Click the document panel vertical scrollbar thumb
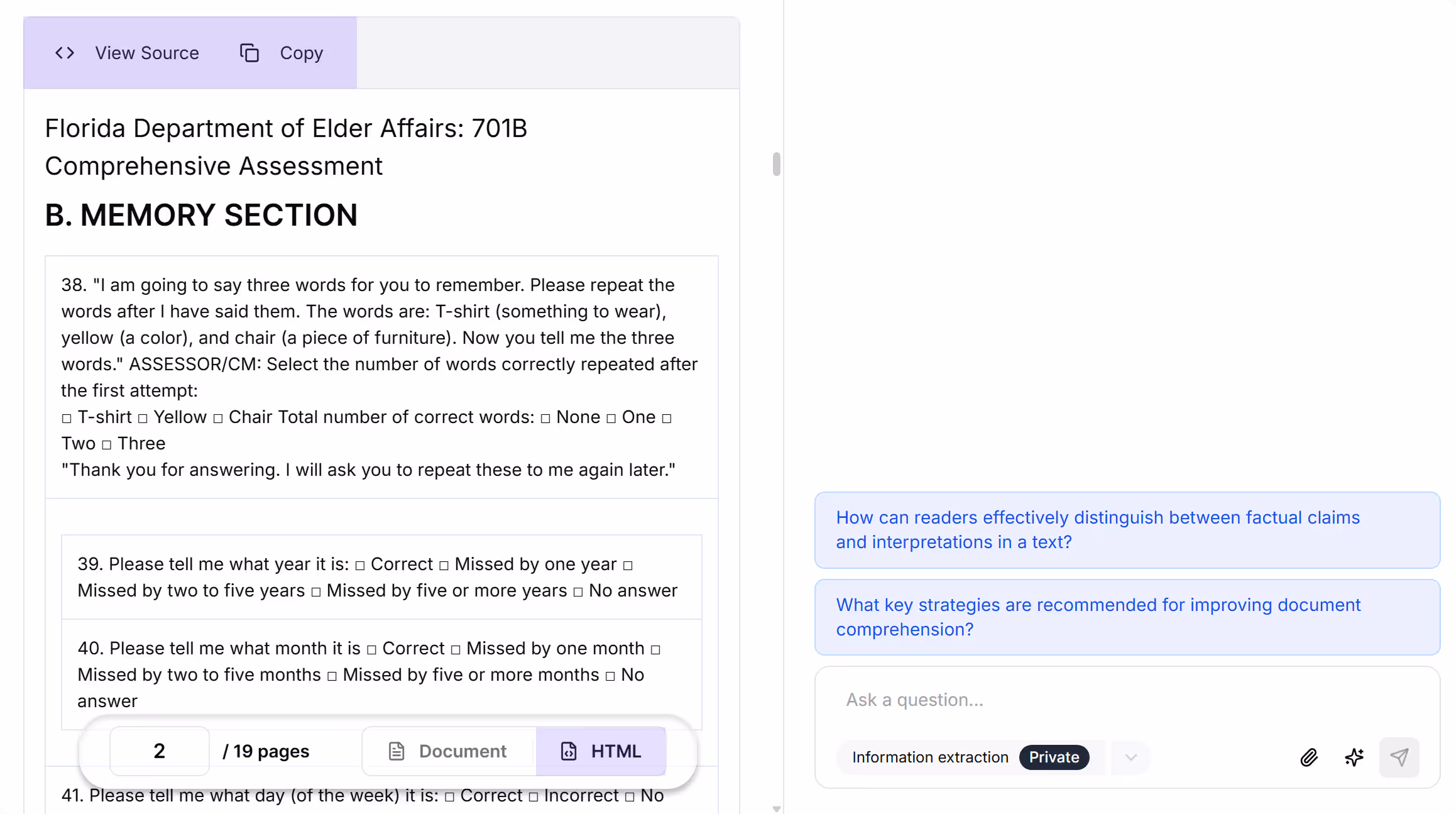 tap(777, 164)
